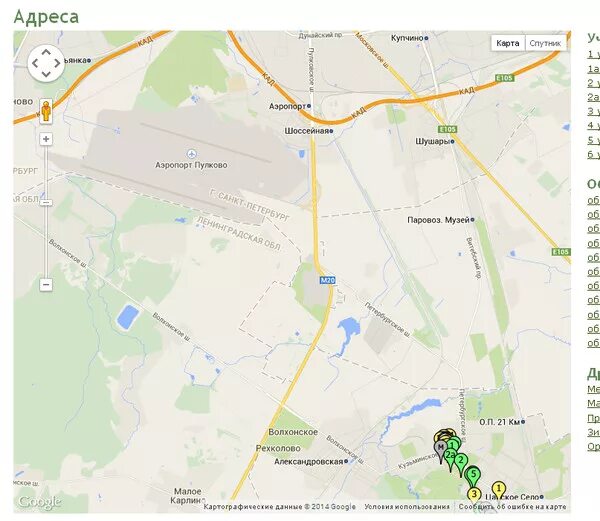Open the yellow marker labeled 1
Screen dimensions: 600x521
pyautogui.click(x=498, y=490)
